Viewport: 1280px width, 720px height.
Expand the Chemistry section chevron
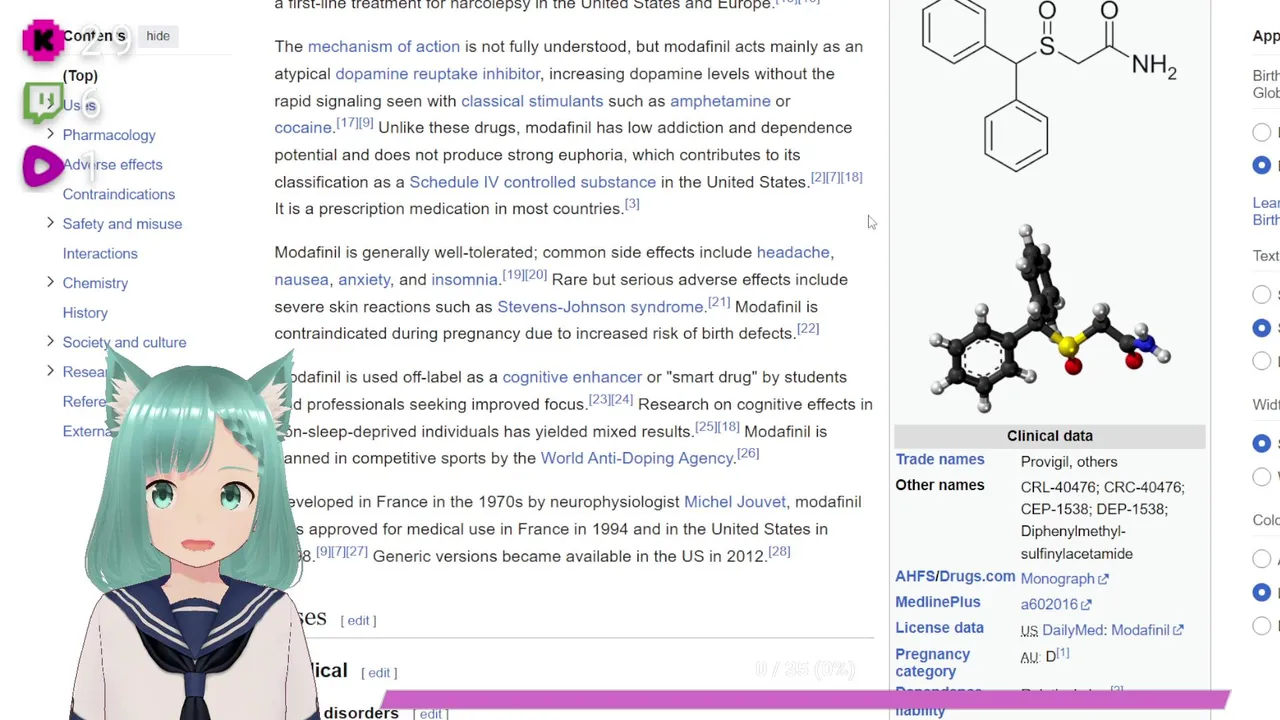(50, 282)
